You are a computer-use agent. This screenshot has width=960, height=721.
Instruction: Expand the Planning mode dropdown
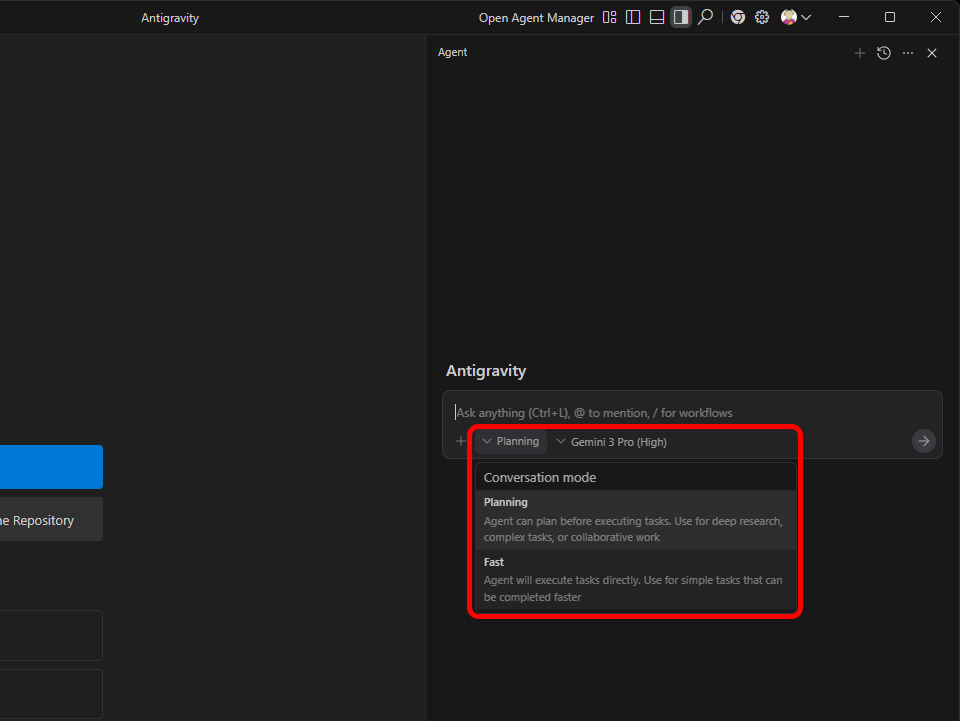tap(511, 441)
